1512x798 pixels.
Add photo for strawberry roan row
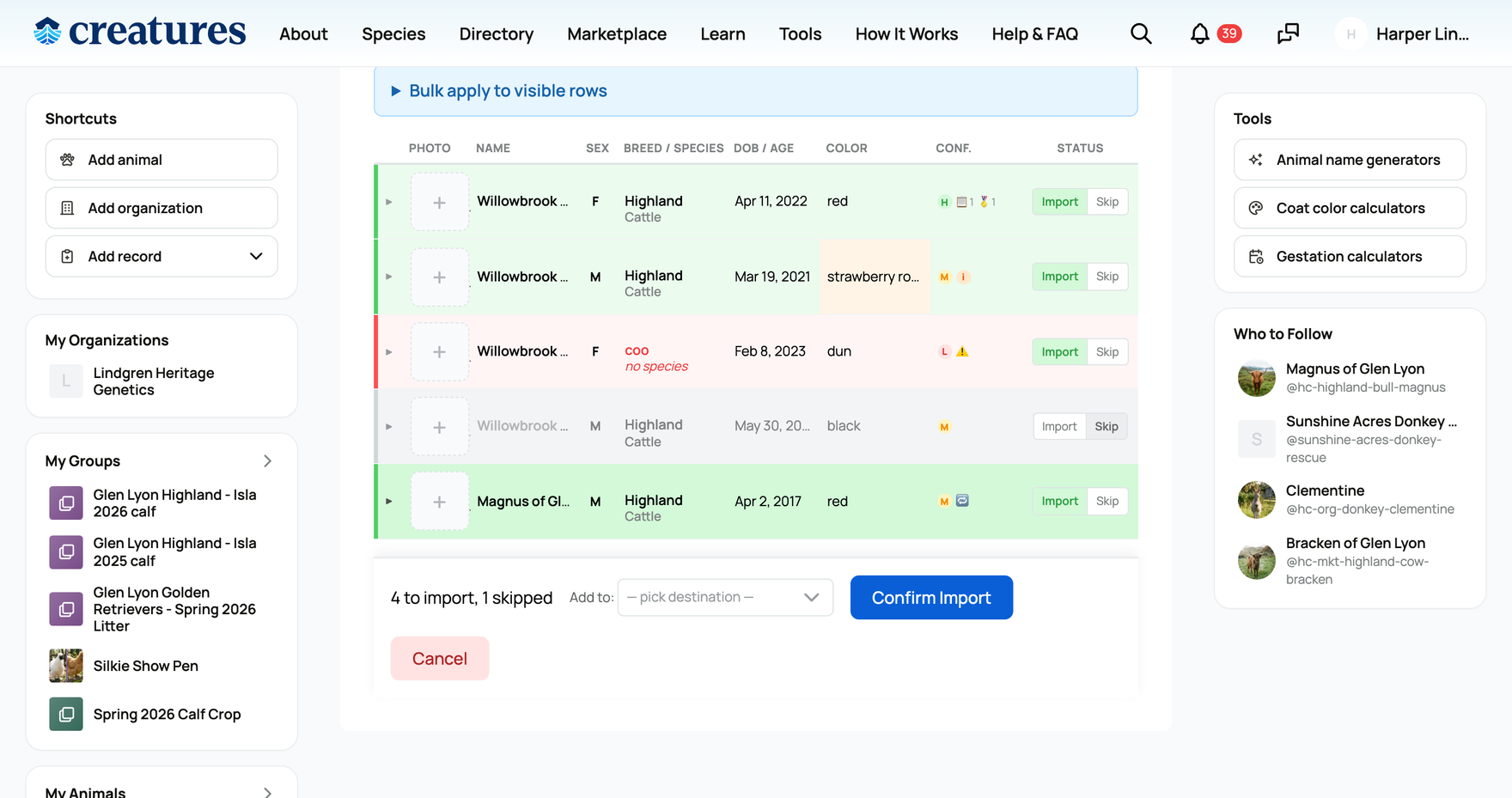pyautogui.click(x=439, y=277)
